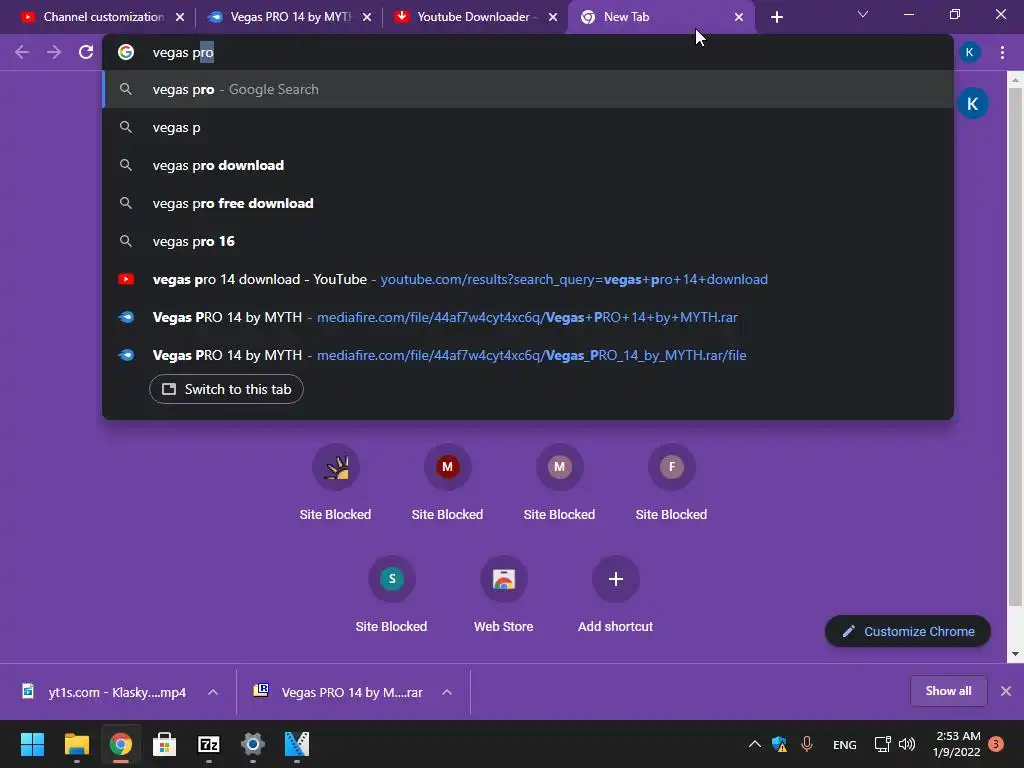Open the Vegas Pro taskbar icon
The width and height of the screenshot is (1024, 768).
tap(296, 744)
